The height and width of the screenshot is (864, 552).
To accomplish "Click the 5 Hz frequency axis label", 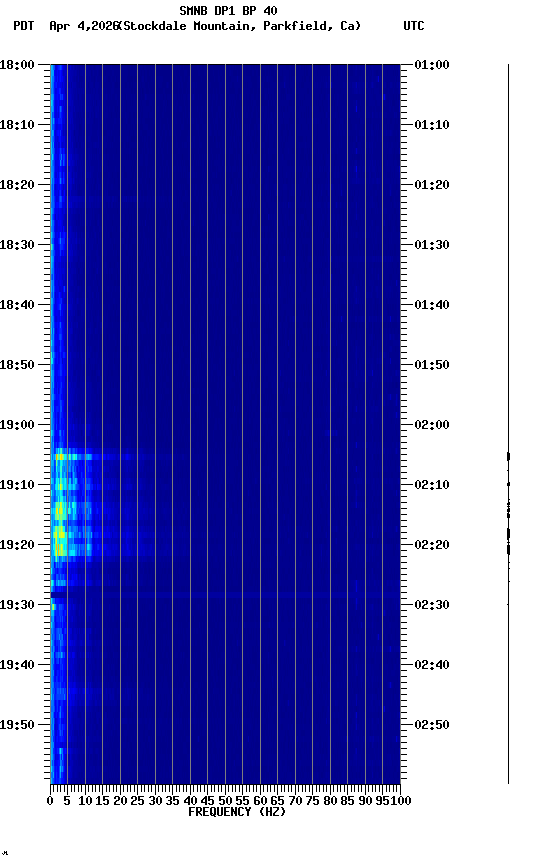I will click(x=67, y=801).
